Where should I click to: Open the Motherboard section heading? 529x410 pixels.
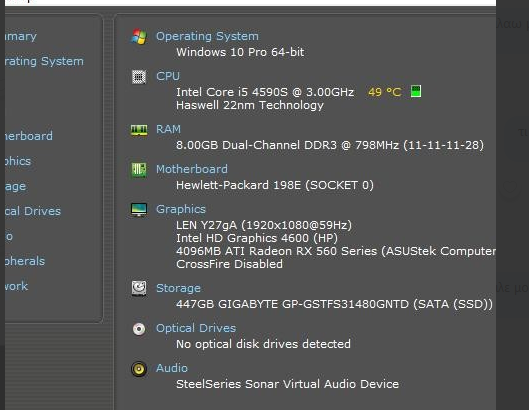pos(192,169)
